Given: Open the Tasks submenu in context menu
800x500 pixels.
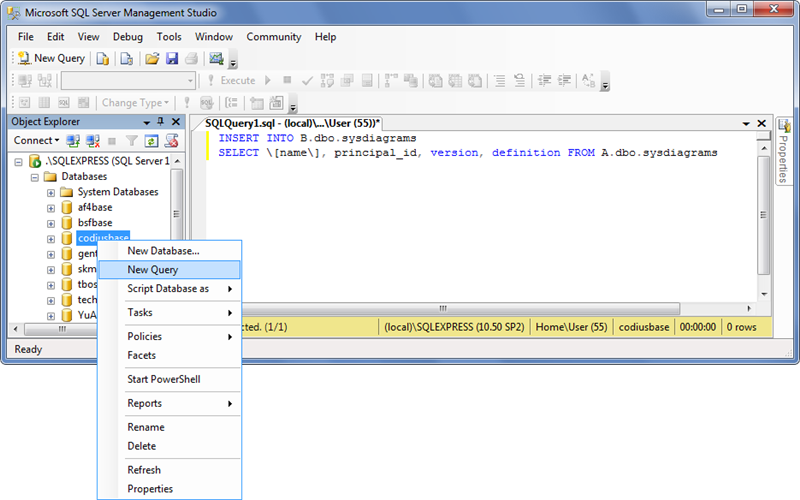Looking at the screenshot, I should [x=140, y=313].
